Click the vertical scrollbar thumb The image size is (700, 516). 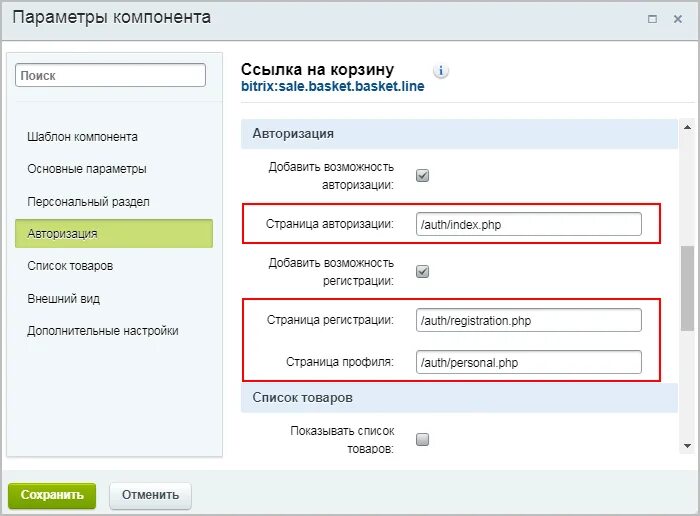pos(688,288)
